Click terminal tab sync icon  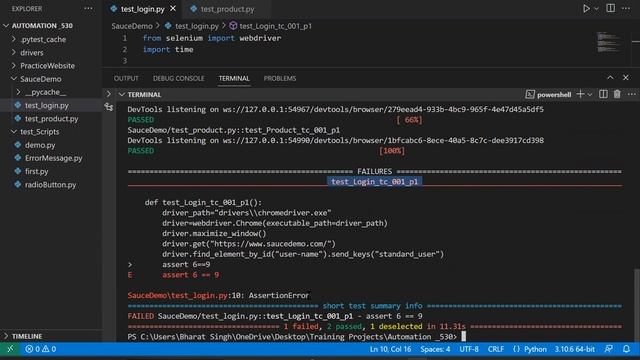click(109, 107)
